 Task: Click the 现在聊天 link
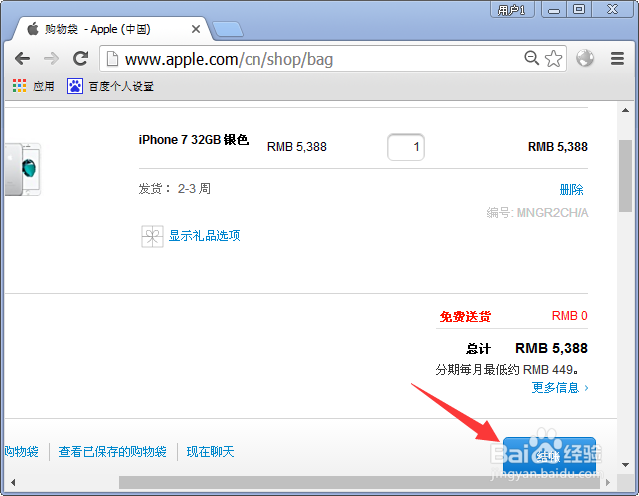(x=210, y=452)
